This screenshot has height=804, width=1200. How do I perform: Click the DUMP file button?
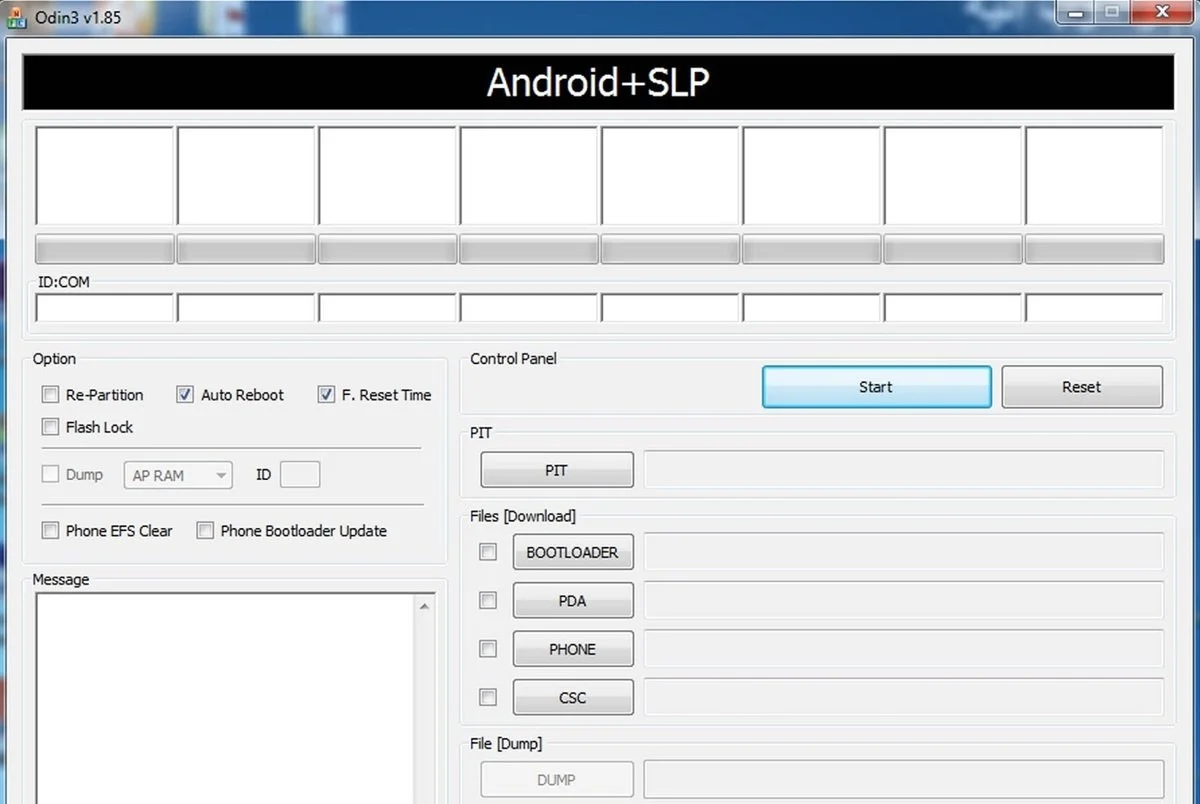tap(557, 779)
